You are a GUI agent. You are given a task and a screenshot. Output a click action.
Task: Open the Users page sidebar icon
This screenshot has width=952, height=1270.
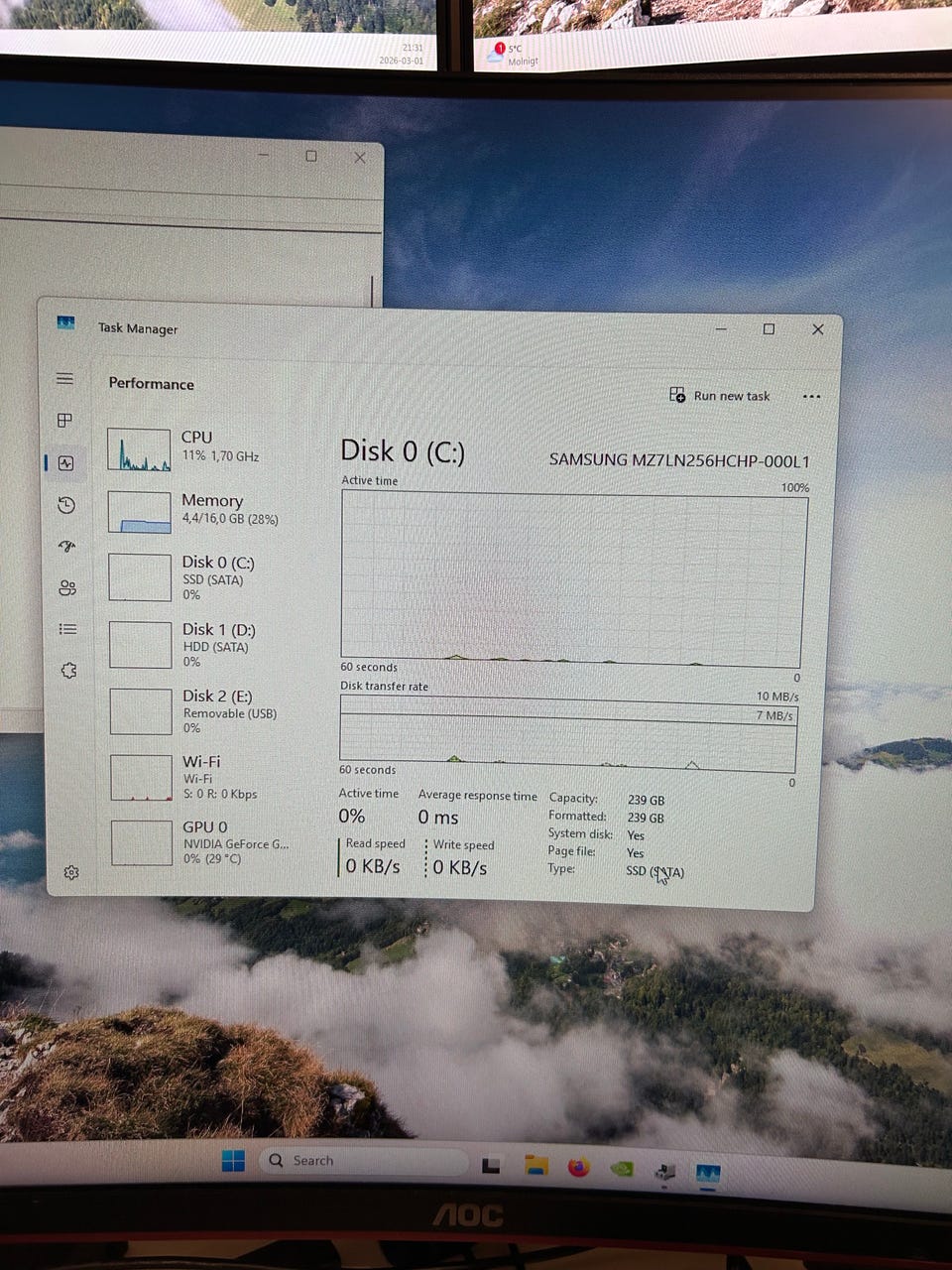67,587
